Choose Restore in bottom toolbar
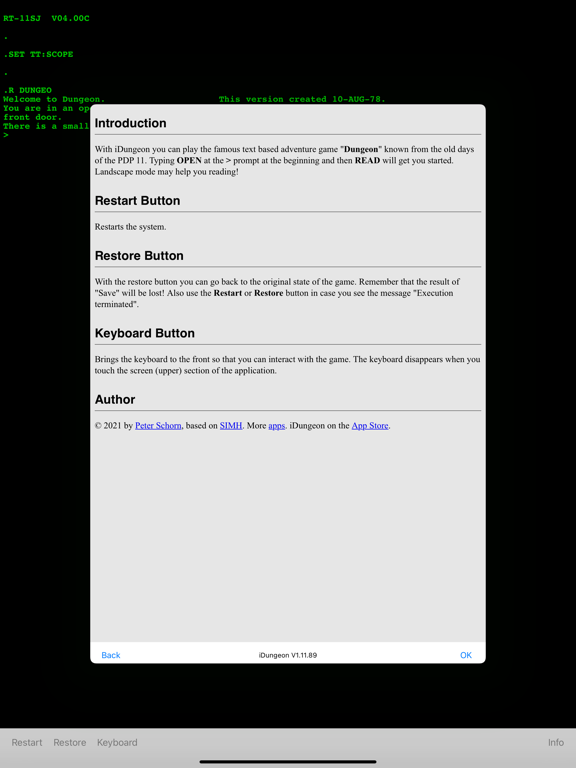The image size is (576, 768). point(70,742)
